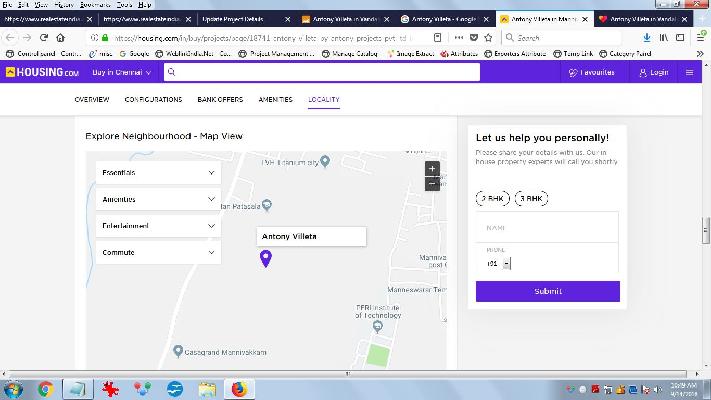Click the Firefox Search box
Viewport: 711px width, 400px height.
point(561,38)
